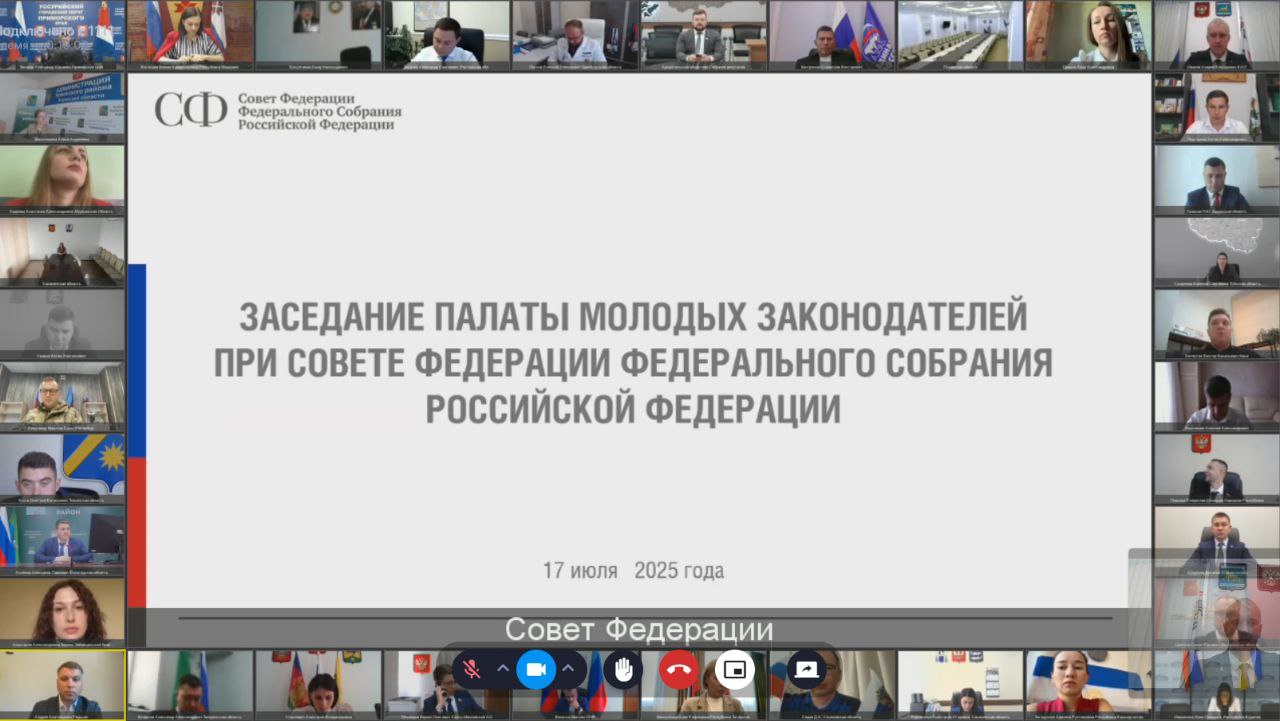1280x721 pixels.
Task: Select the yellow-bordered active speaker thumbnail
Action: (62, 685)
